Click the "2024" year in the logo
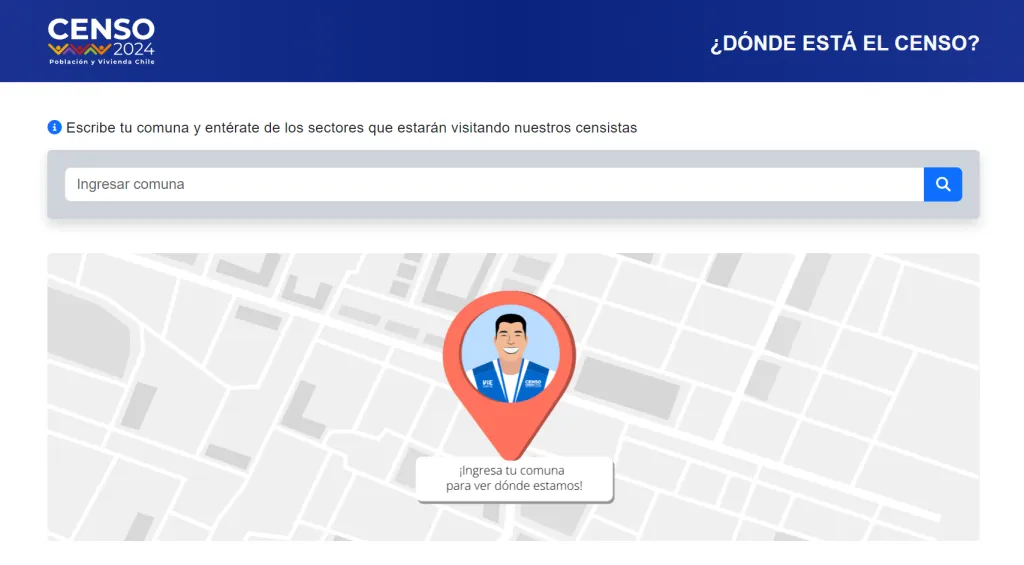 point(134,49)
